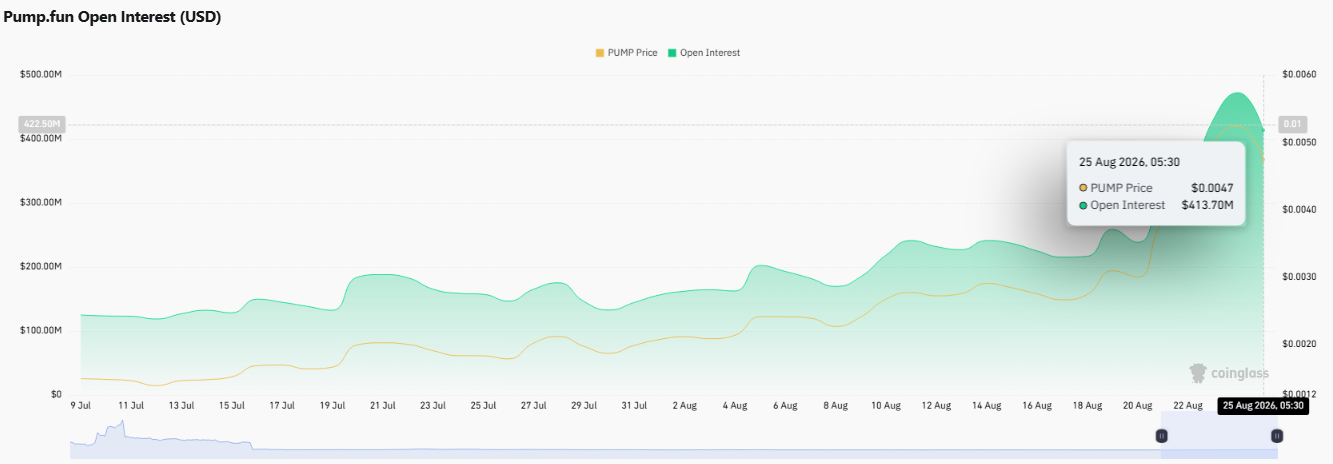
Task: Click the 0.01 right axis crosshair badge
Action: [1292, 125]
